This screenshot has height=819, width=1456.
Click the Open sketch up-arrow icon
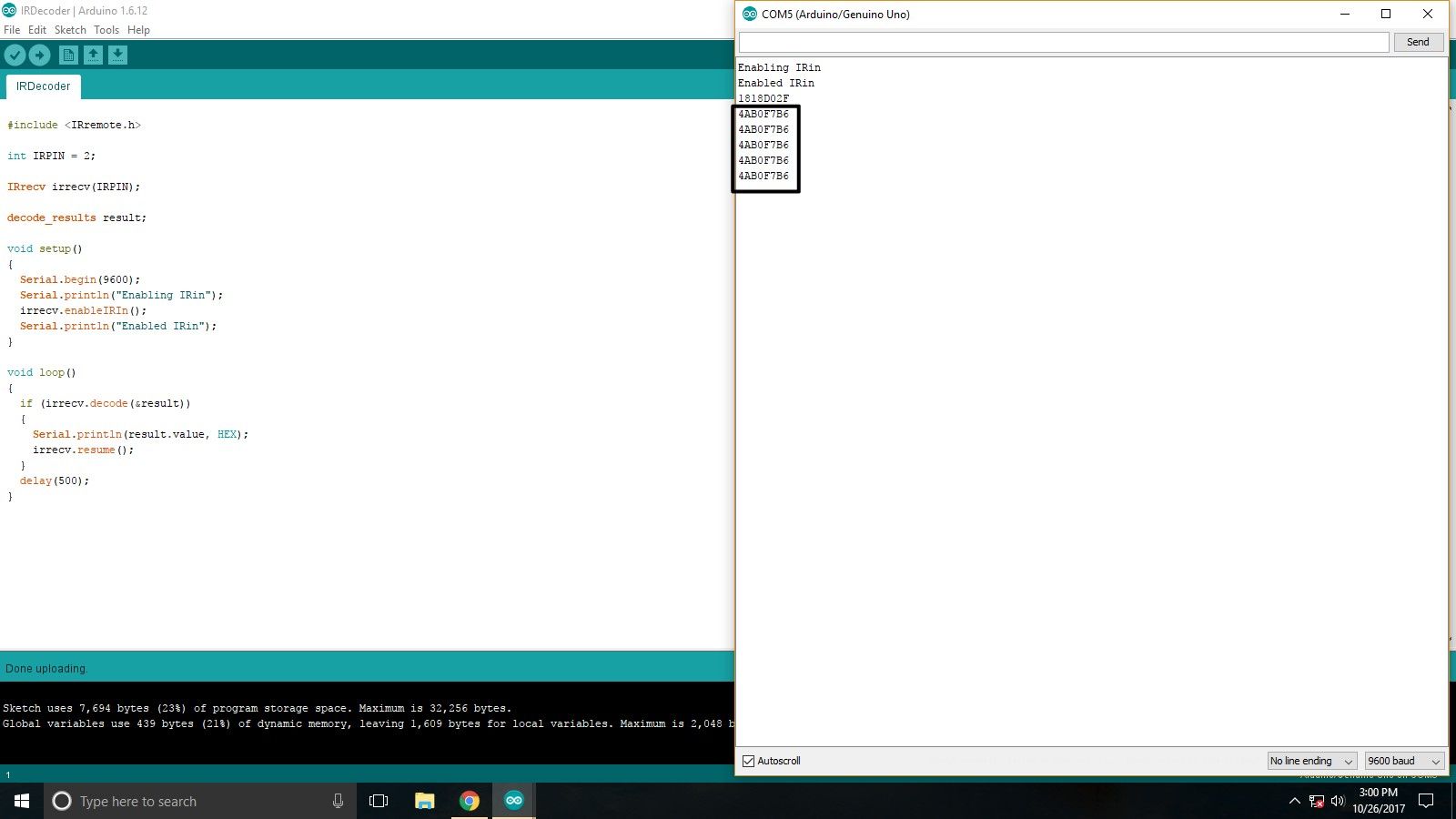tap(93, 56)
